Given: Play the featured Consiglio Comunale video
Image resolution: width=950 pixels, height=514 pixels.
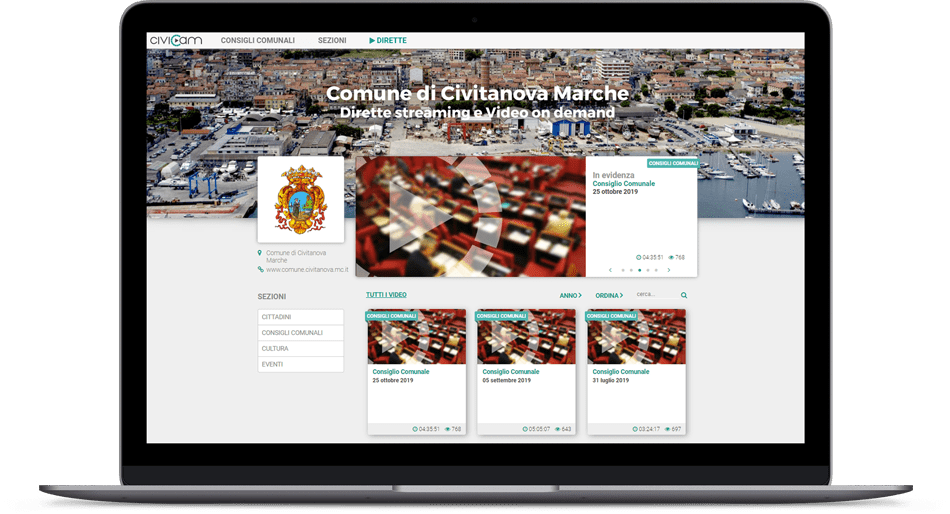Looking at the screenshot, I should (x=470, y=216).
